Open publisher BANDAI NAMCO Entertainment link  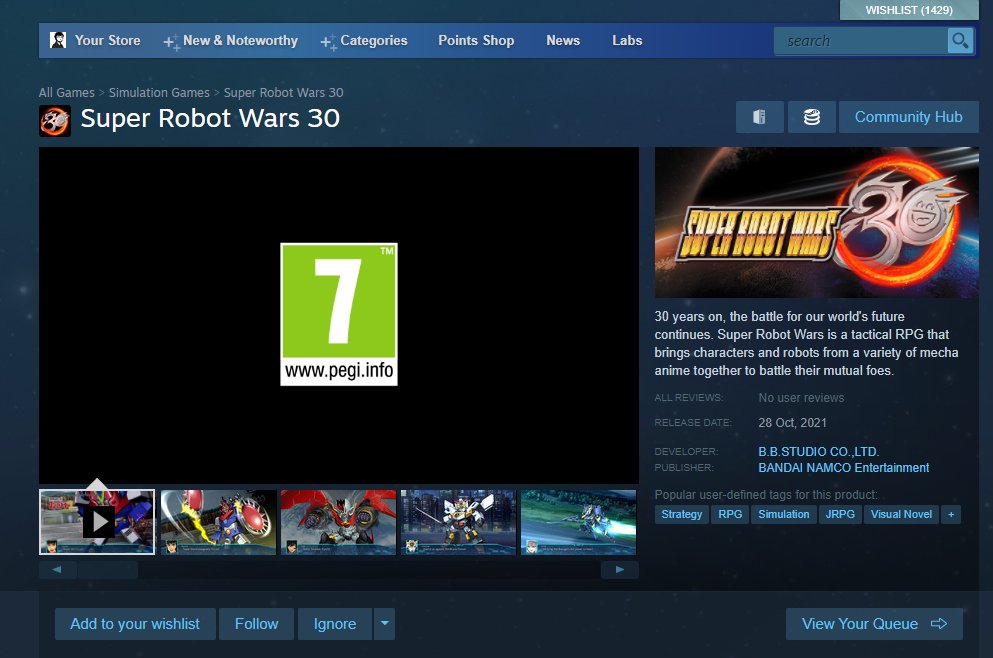tap(844, 467)
